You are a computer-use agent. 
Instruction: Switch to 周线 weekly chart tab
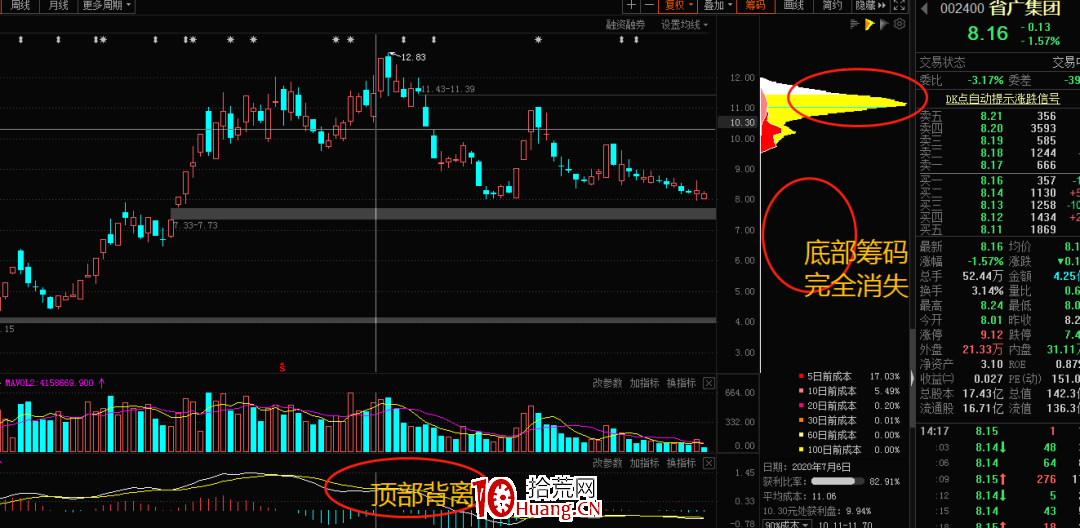20,6
